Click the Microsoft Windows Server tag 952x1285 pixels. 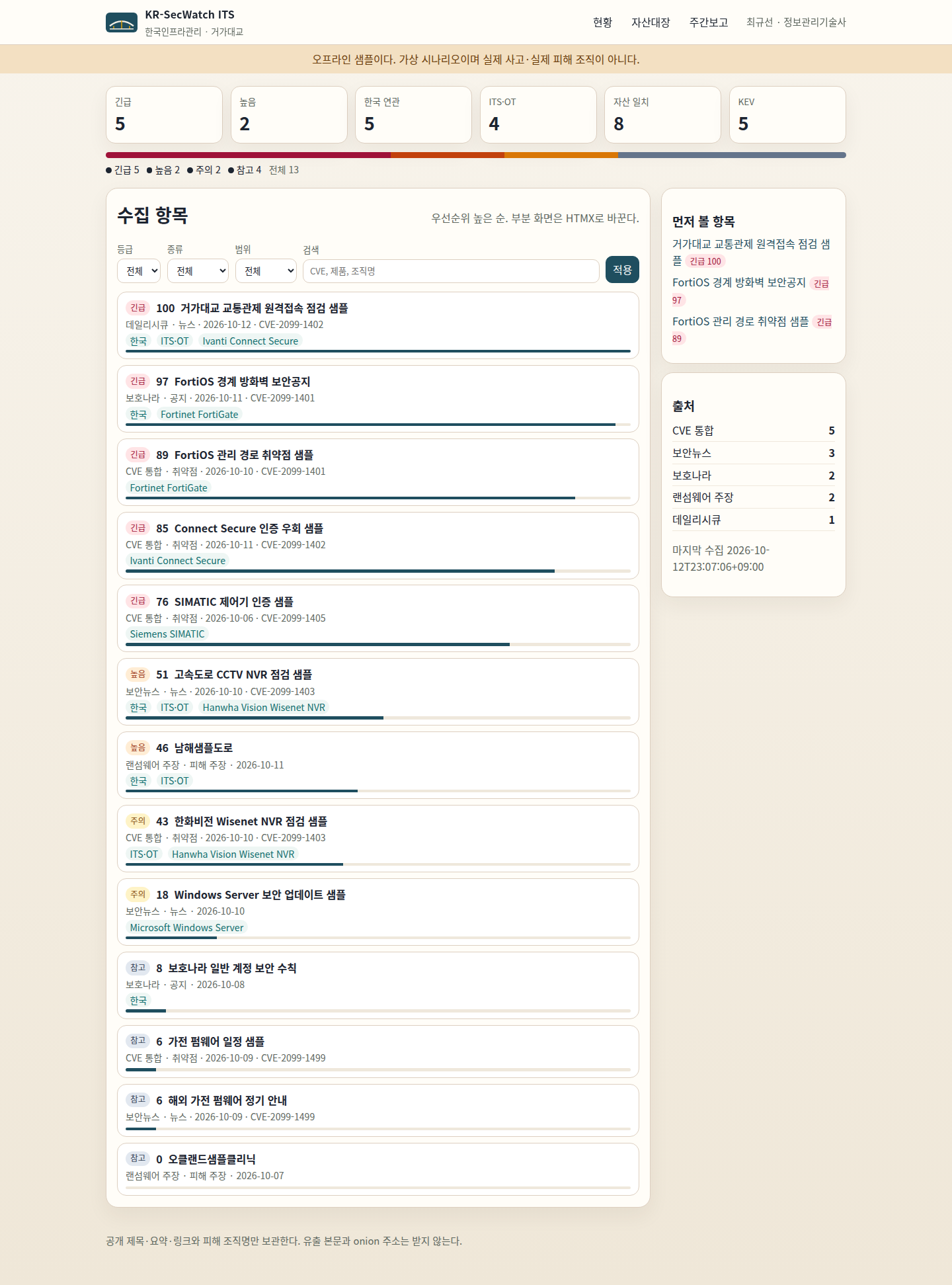pos(186,927)
